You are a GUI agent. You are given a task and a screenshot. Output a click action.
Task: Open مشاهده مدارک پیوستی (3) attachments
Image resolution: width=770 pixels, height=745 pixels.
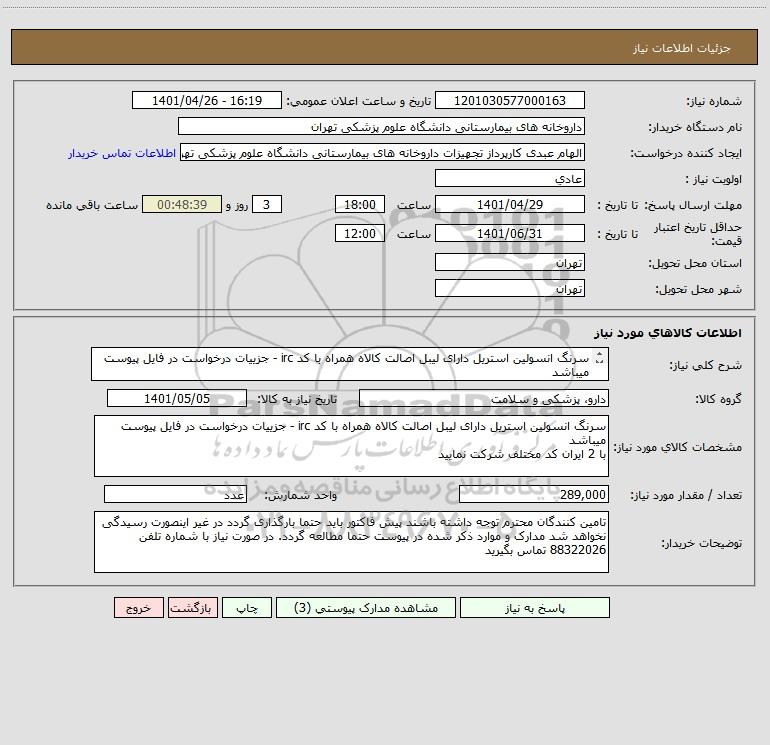click(366, 607)
